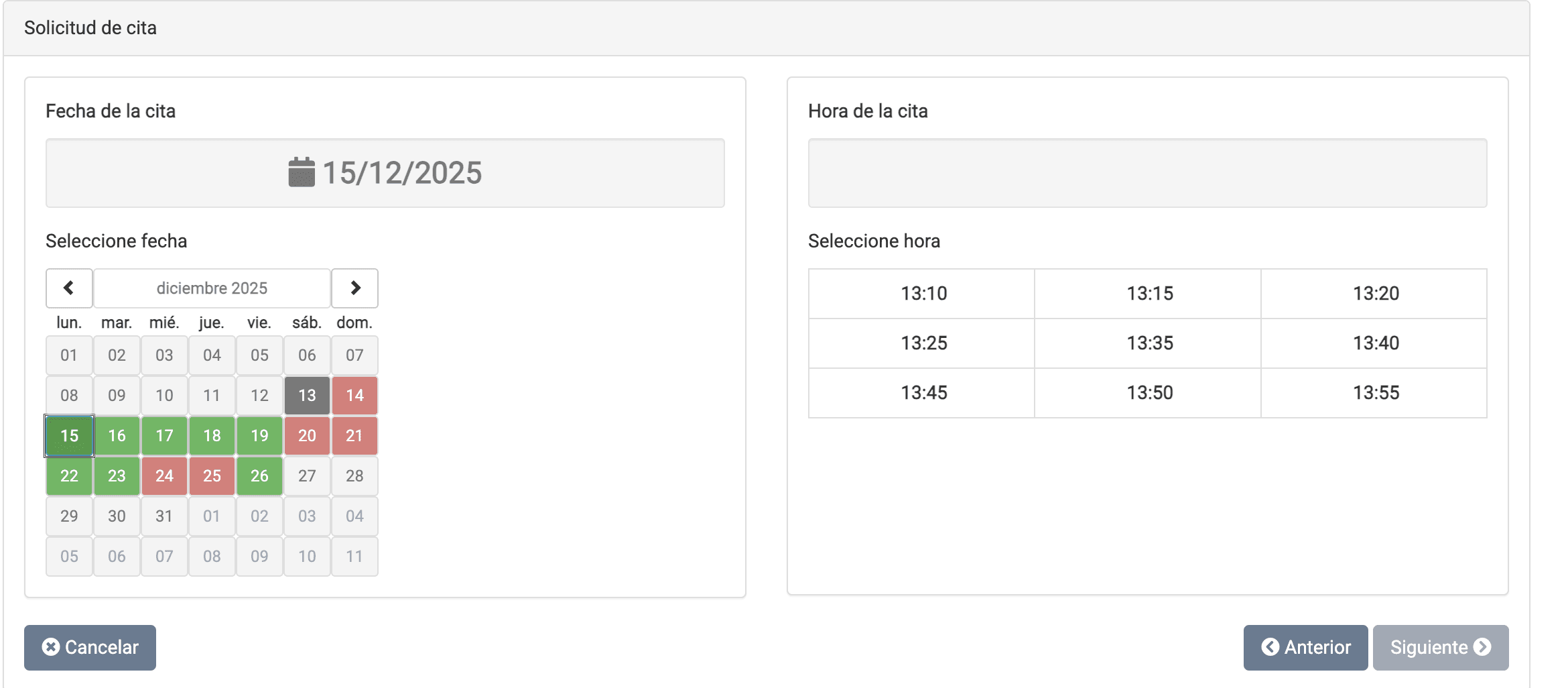Viewport: 1568px width, 688px height.
Task: Select December 16 on the calendar
Action: click(x=117, y=436)
